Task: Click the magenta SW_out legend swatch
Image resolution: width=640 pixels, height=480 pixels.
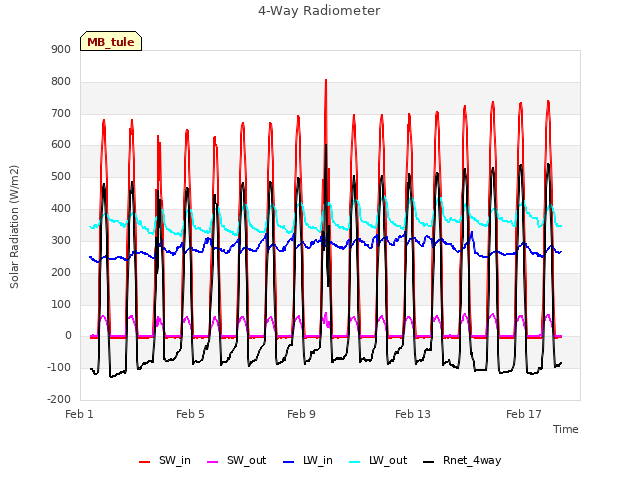Action: coord(213,462)
